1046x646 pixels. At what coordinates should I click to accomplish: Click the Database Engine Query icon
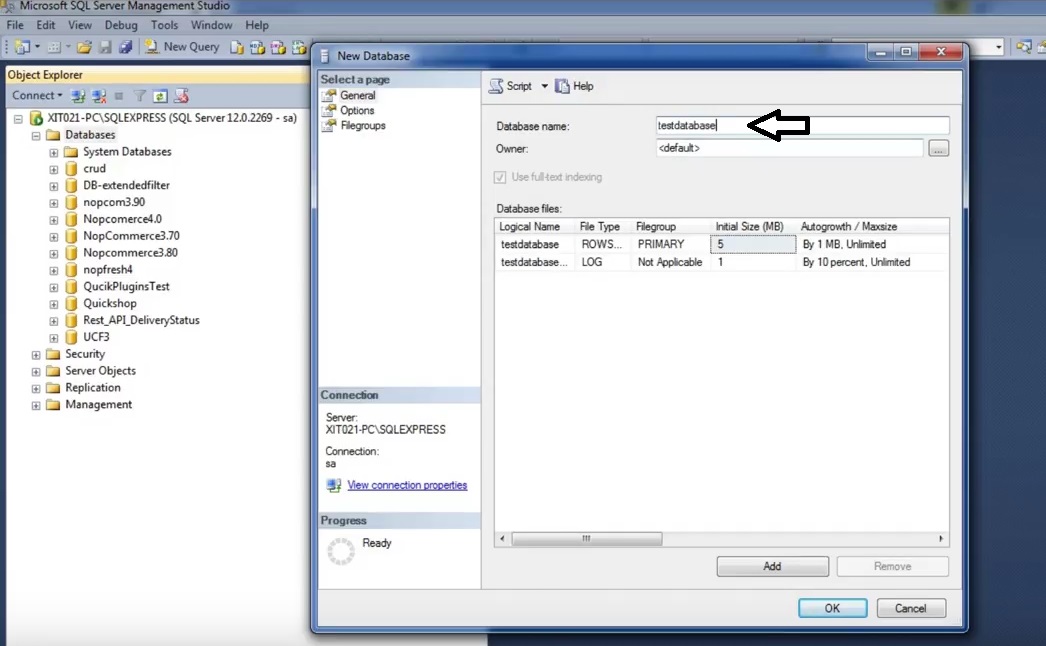[x=237, y=47]
